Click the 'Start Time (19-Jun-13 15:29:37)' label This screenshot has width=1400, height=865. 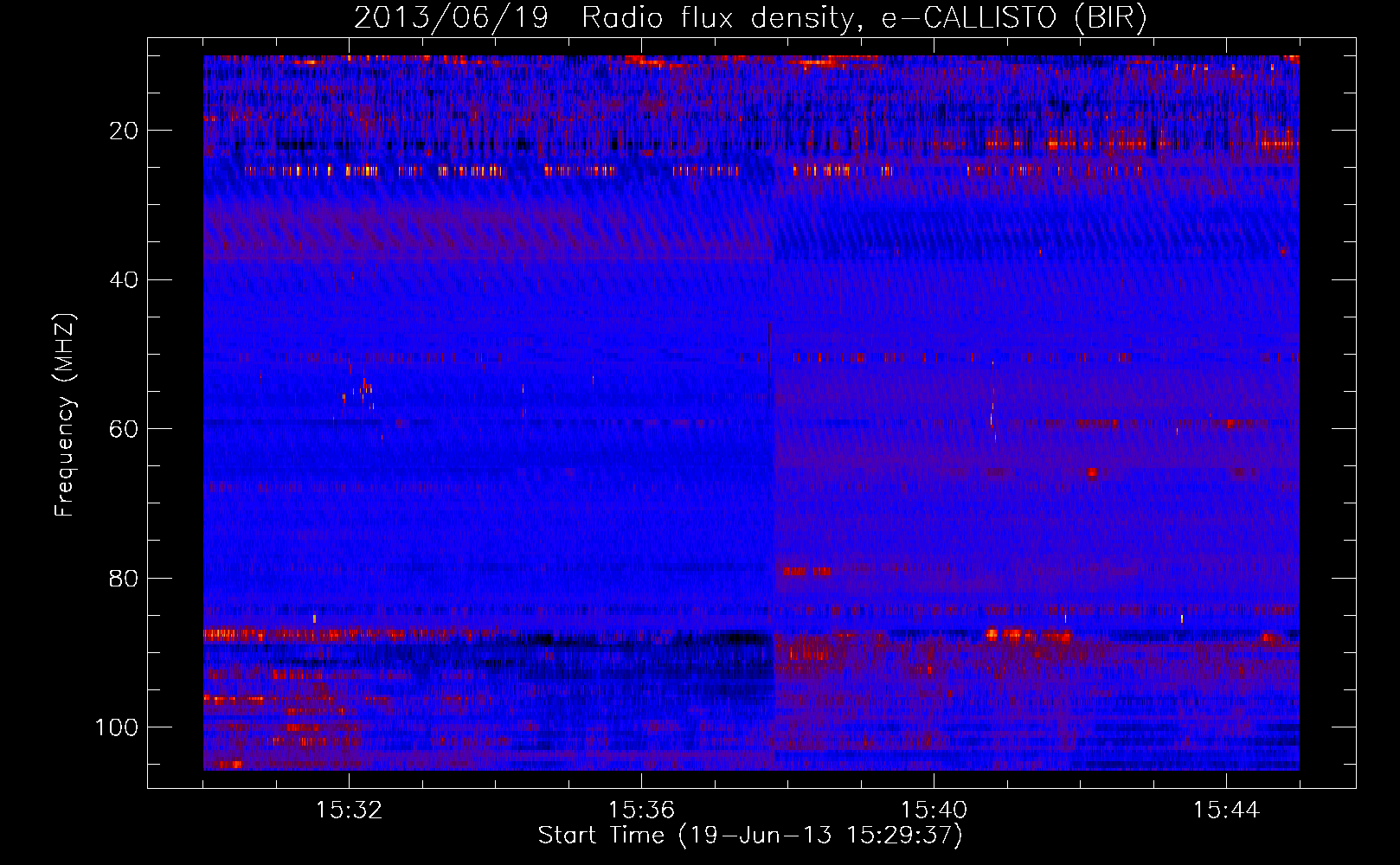coord(750,836)
